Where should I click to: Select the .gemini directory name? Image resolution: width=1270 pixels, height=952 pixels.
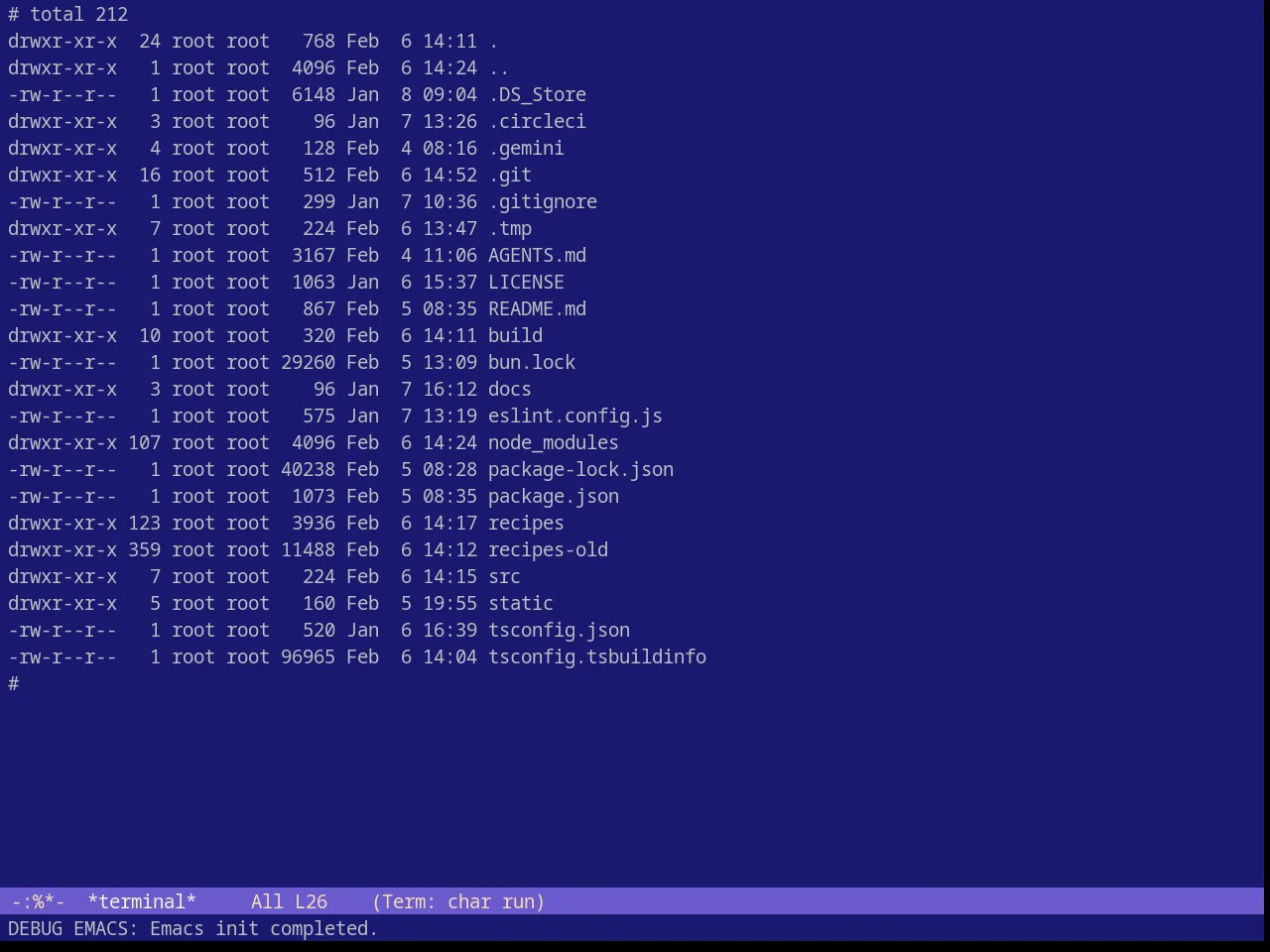[x=526, y=148]
